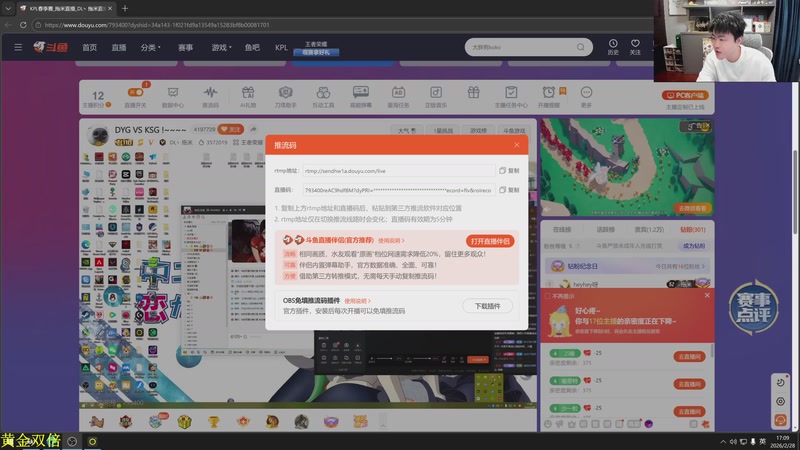
Task: Open a new browser tab
Action: coord(125,8)
